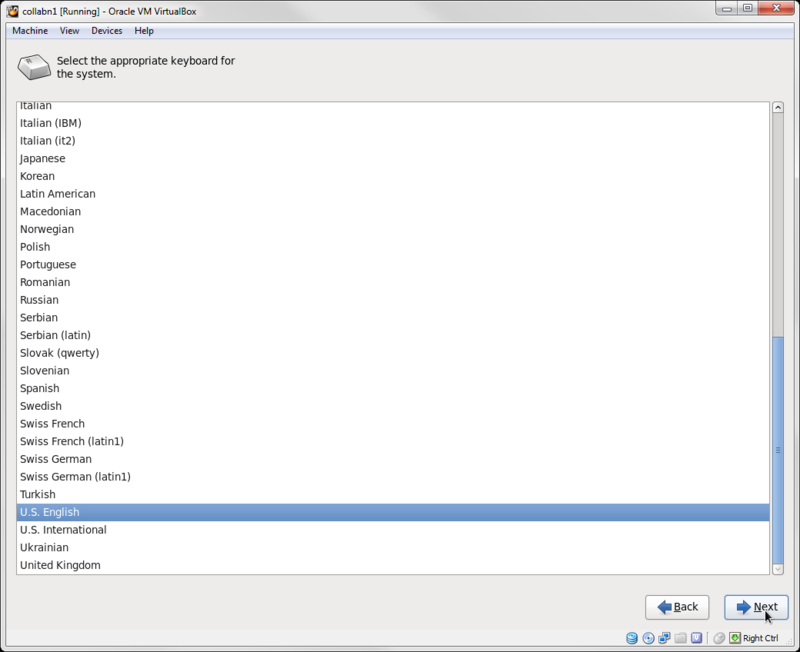Pick Ukrainian from the keyboard list

tap(393, 547)
